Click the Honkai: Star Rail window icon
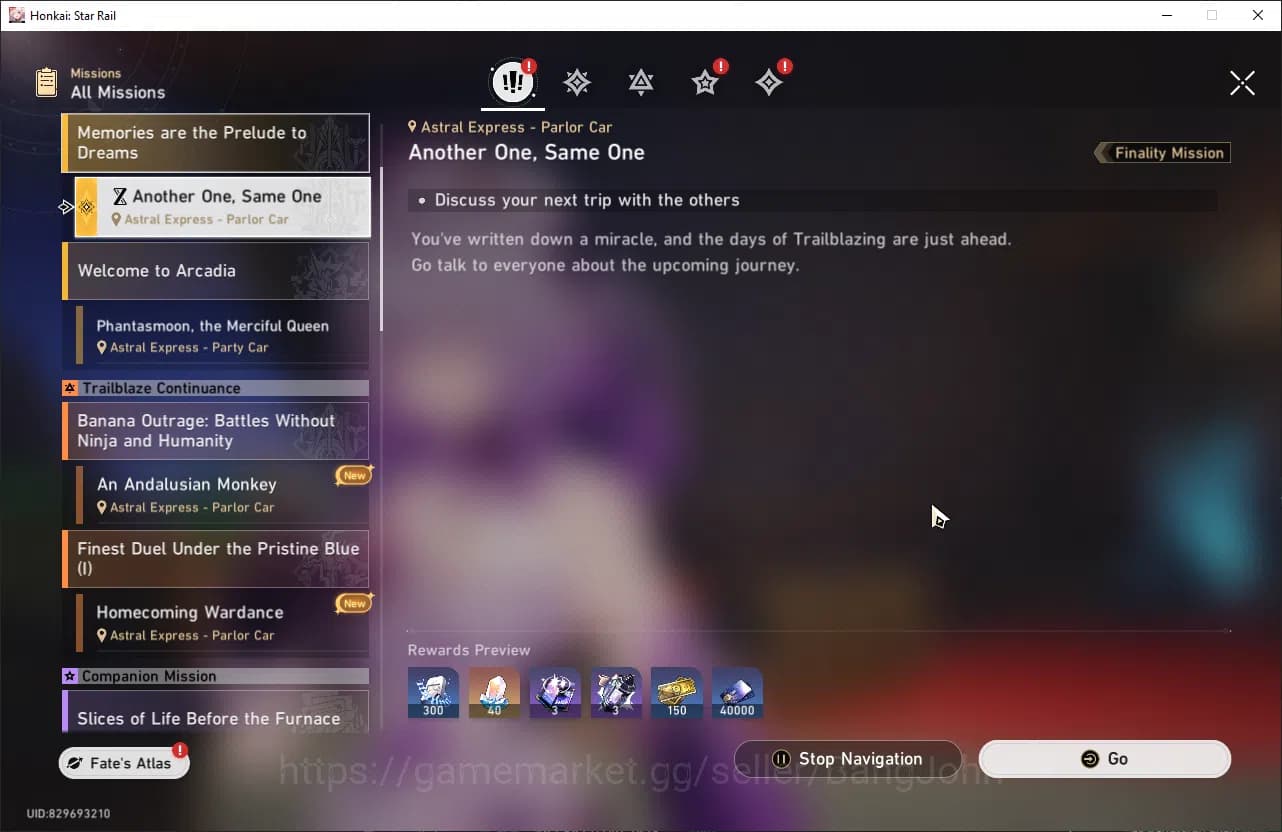1282x832 pixels. pyautogui.click(x=16, y=15)
